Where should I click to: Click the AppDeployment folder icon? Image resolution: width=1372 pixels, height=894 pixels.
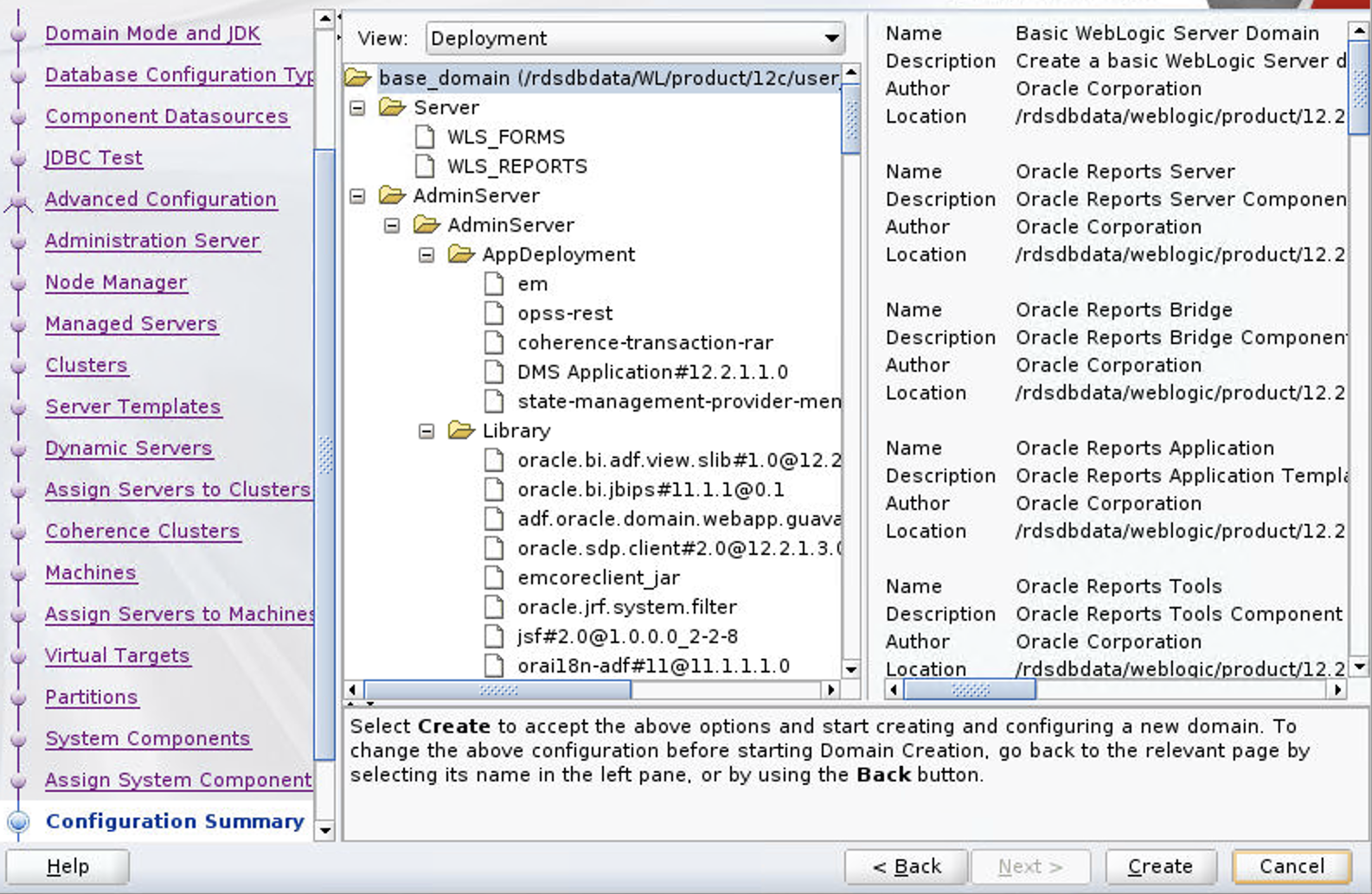click(x=461, y=254)
